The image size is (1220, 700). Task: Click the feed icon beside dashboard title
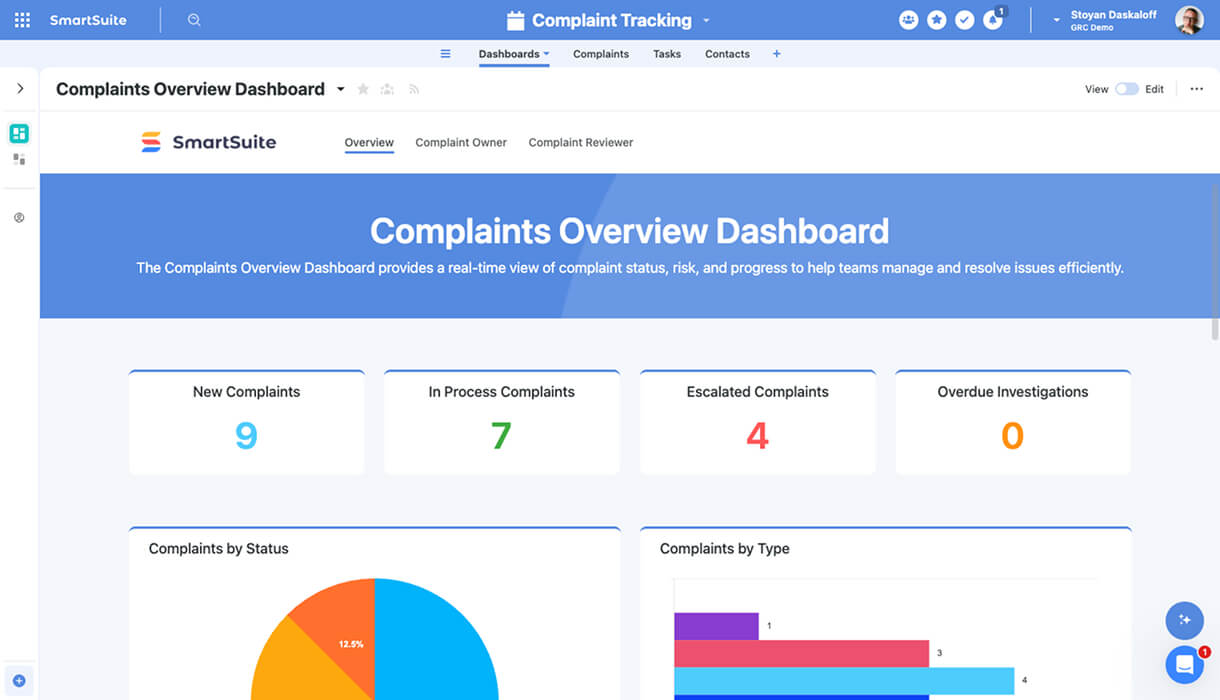[x=414, y=89]
